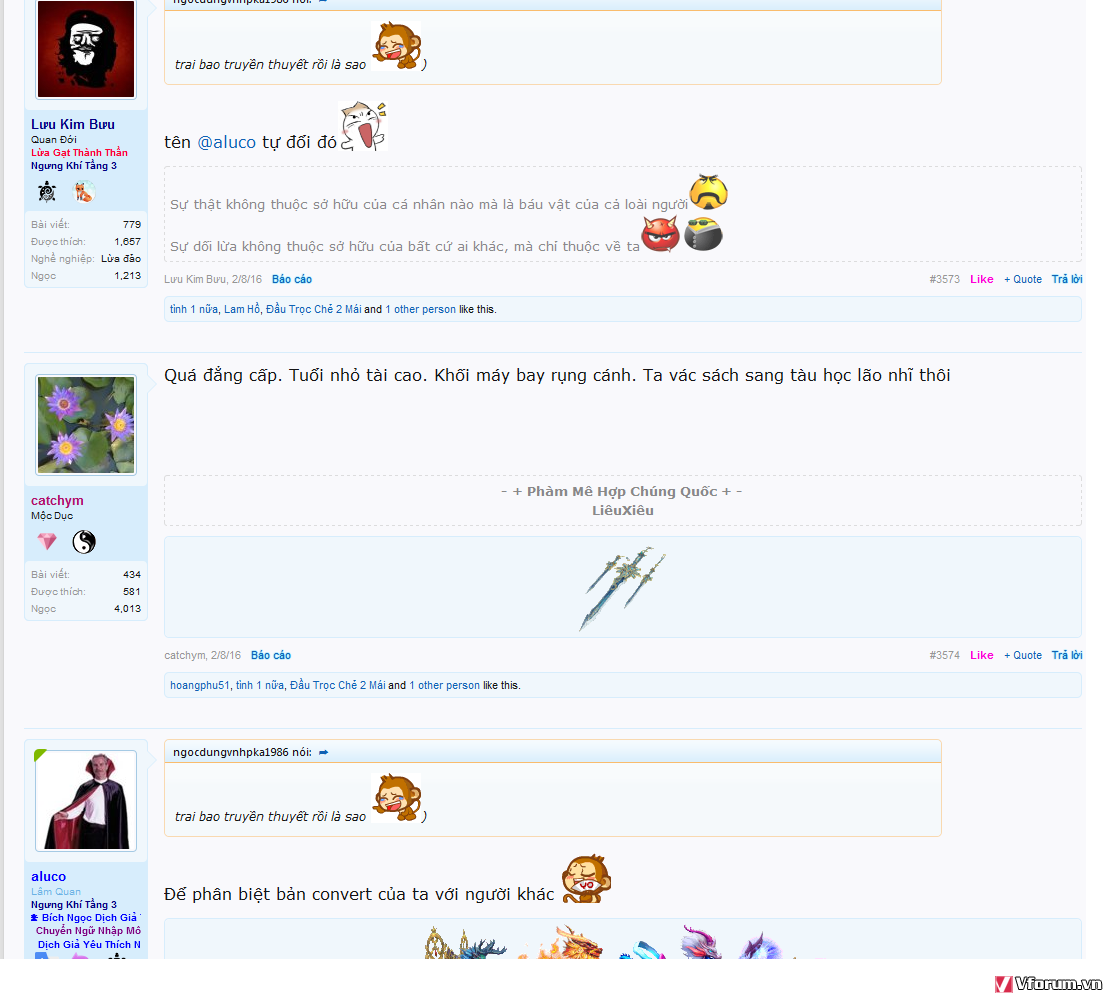1112x1000 pixels.
Task: Click the turtle badge under Lưu Kim Bưu
Action: pyautogui.click(x=47, y=192)
